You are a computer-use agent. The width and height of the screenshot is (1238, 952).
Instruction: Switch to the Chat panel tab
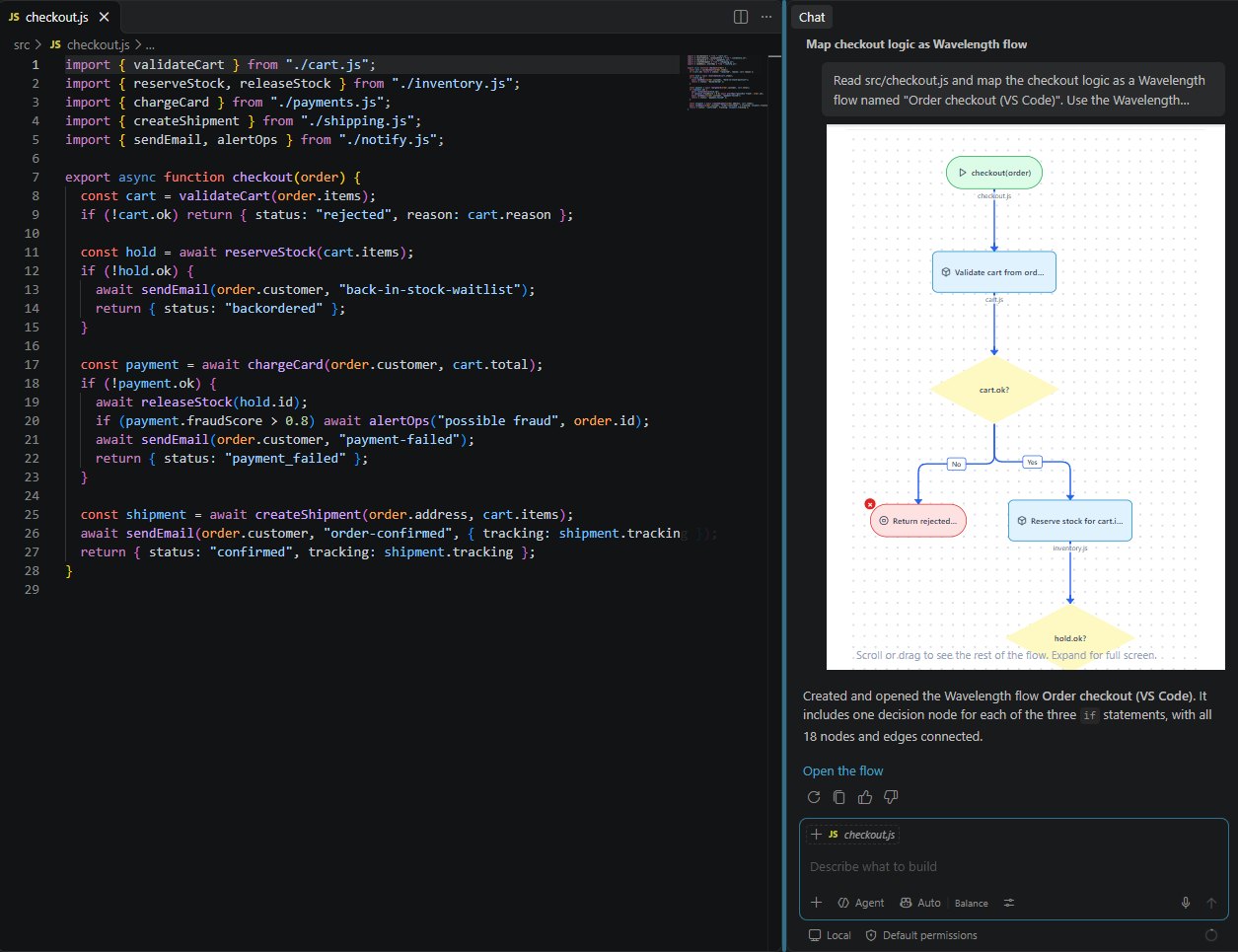[812, 17]
